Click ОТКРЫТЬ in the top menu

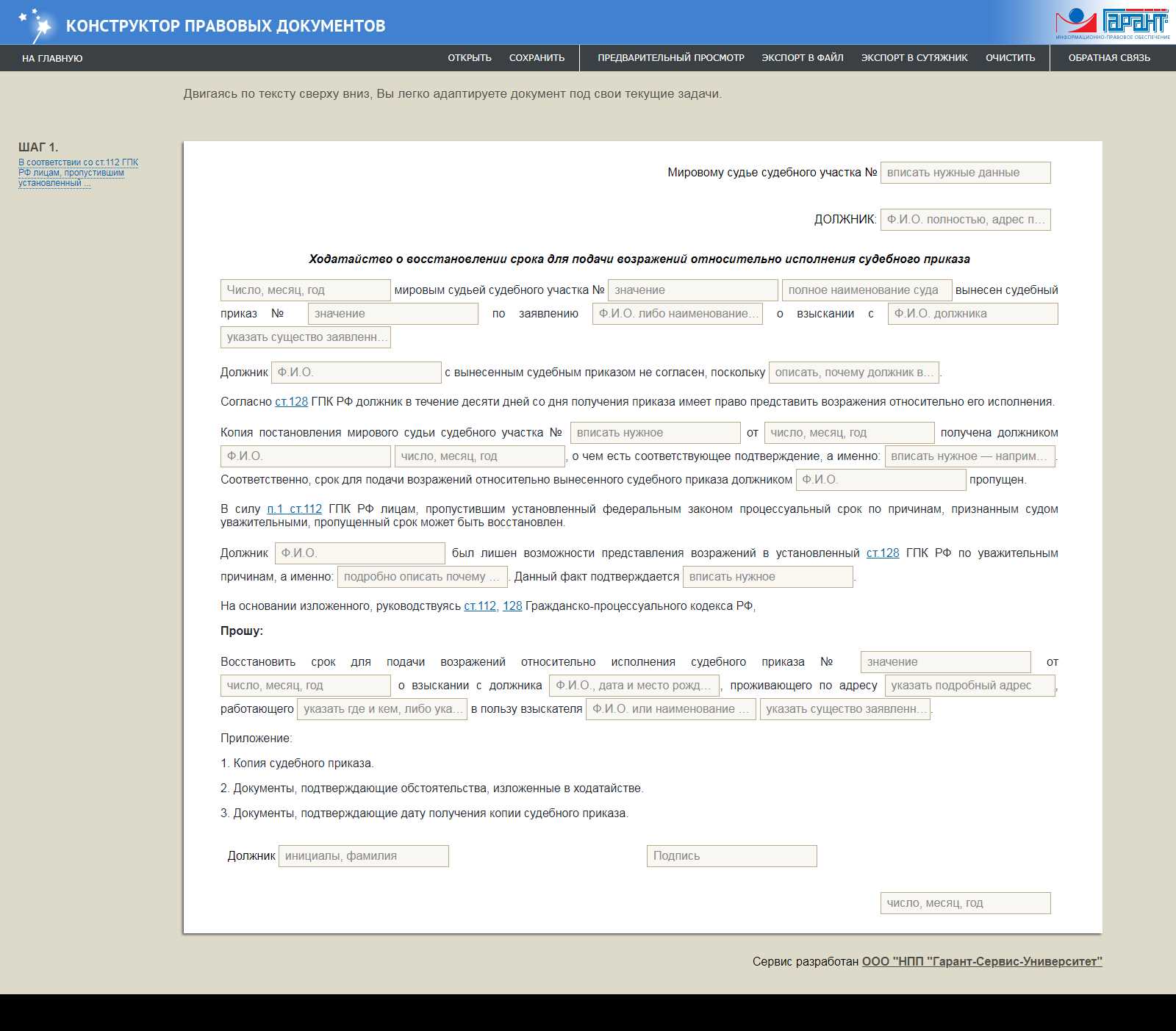pyautogui.click(x=470, y=57)
